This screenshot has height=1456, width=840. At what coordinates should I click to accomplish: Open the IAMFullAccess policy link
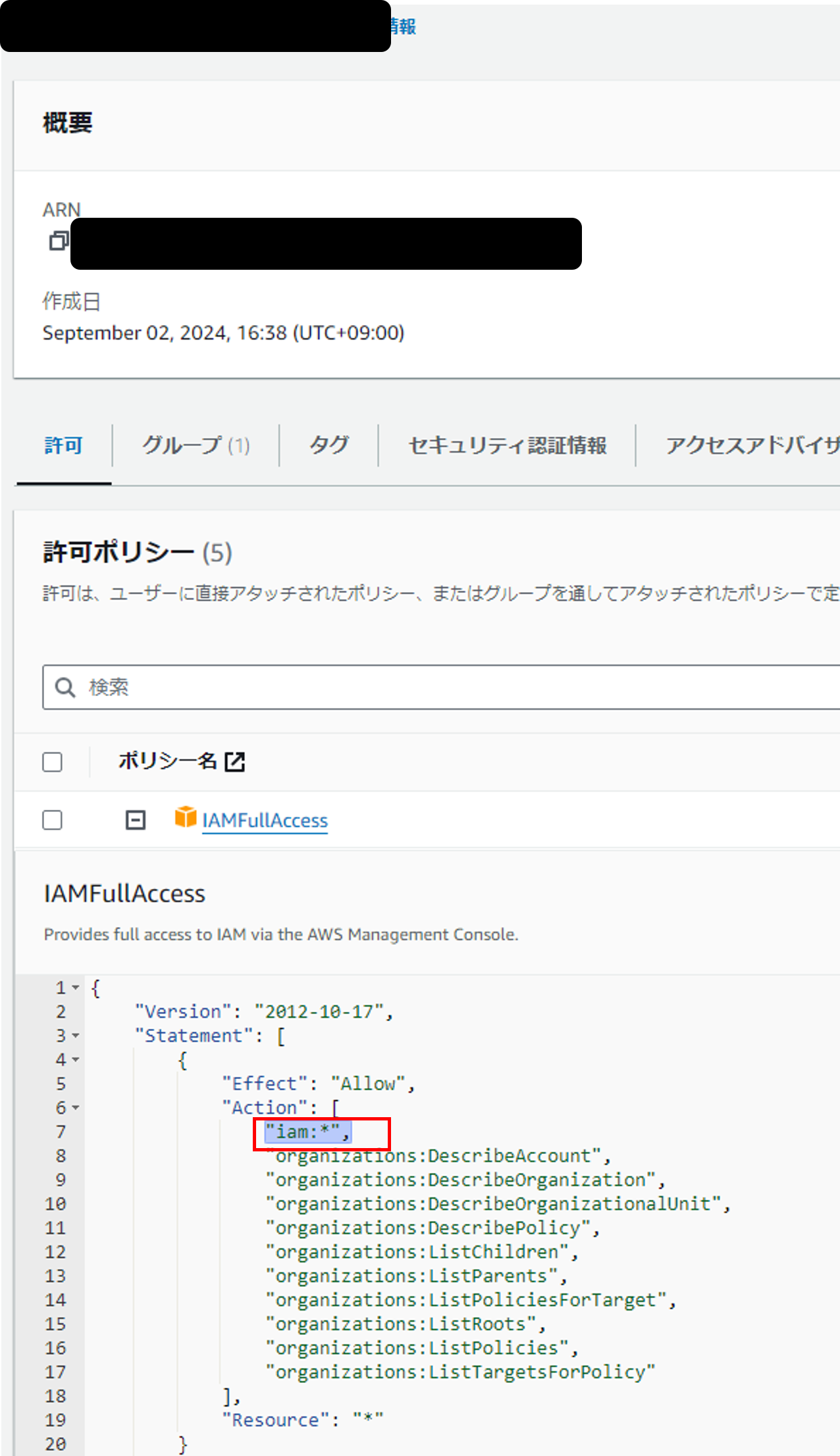(265, 820)
